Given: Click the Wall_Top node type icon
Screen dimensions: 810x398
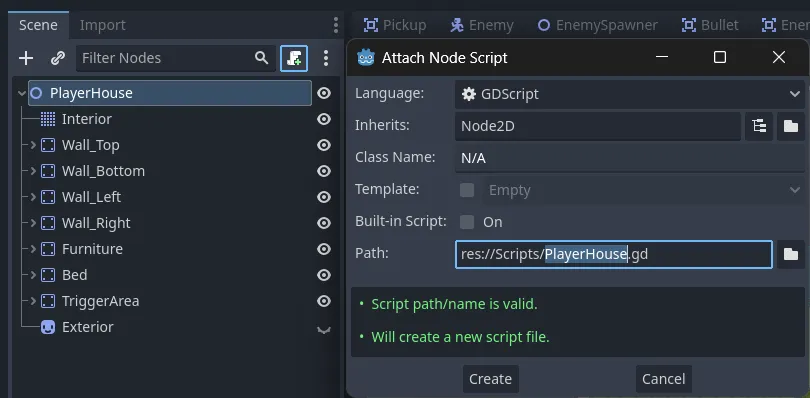Looking at the screenshot, I should [48, 145].
